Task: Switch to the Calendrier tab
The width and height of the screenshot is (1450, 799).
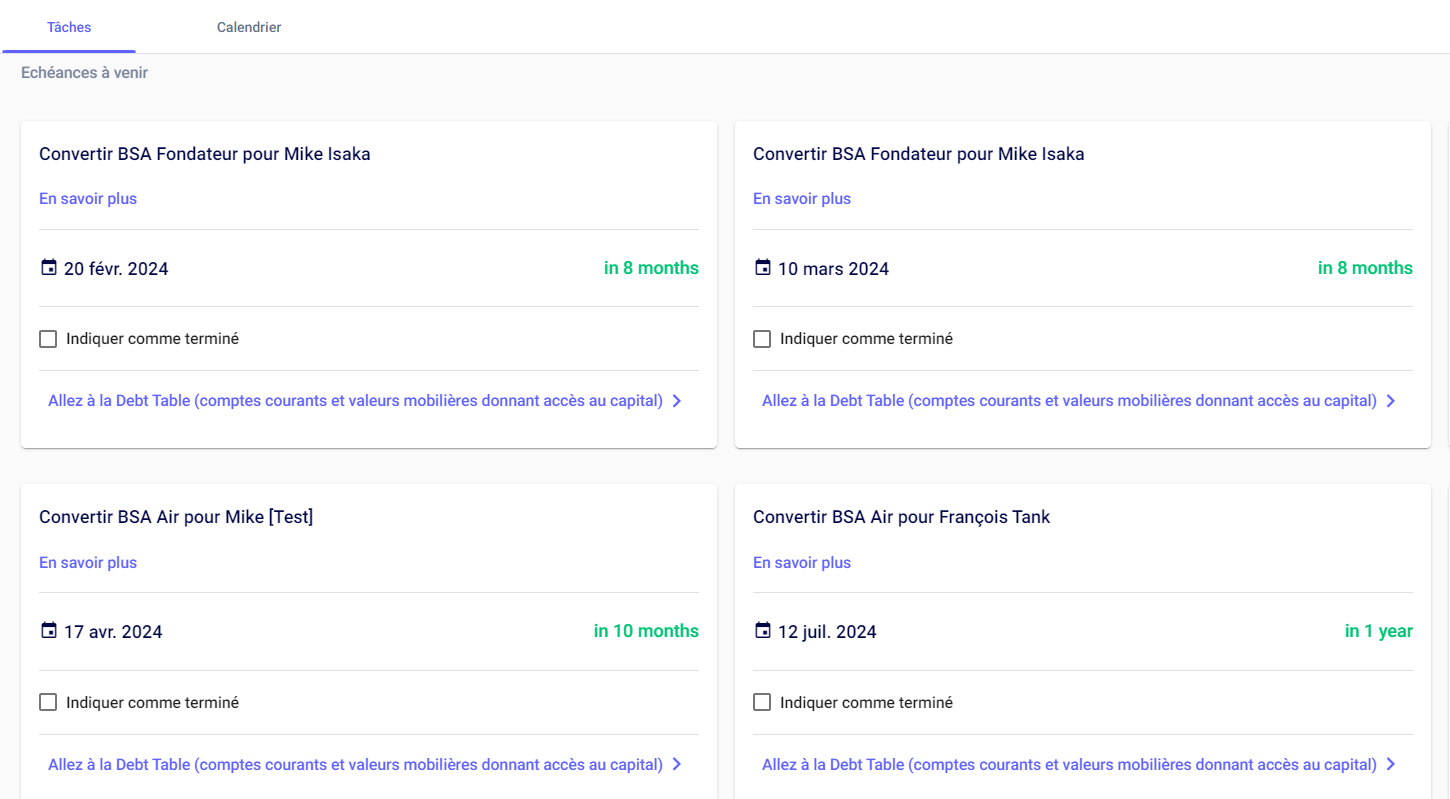Action: coord(249,27)
